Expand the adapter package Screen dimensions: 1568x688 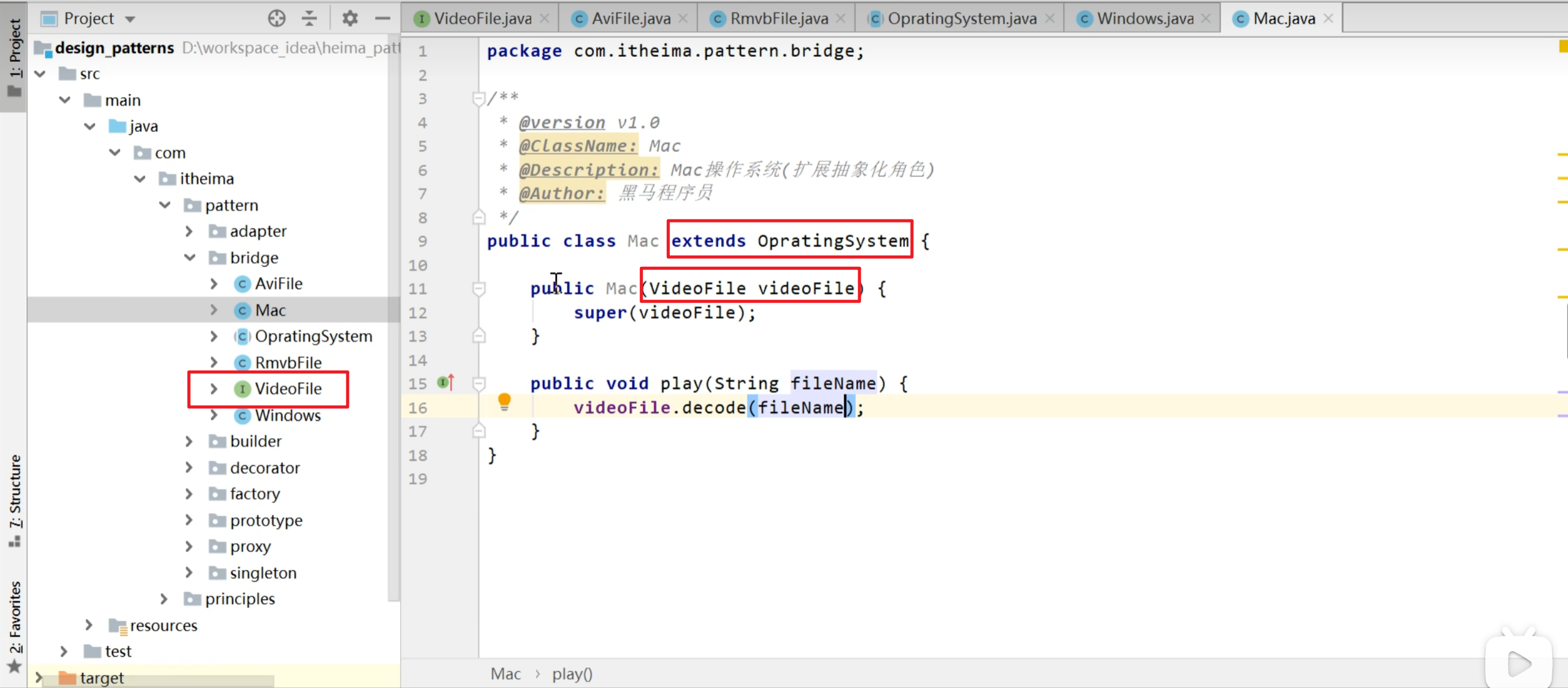tap(189, 231)
